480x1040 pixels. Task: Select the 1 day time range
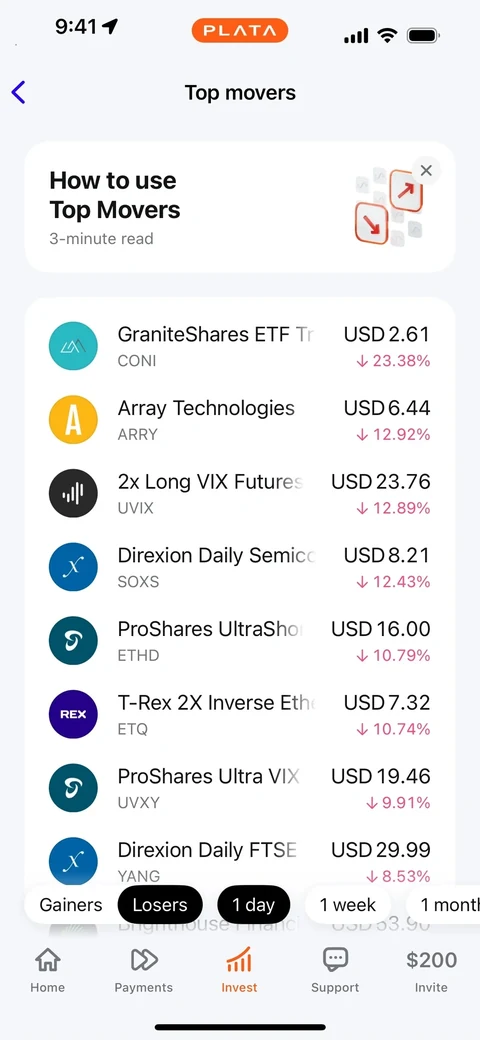click(253, 905)
